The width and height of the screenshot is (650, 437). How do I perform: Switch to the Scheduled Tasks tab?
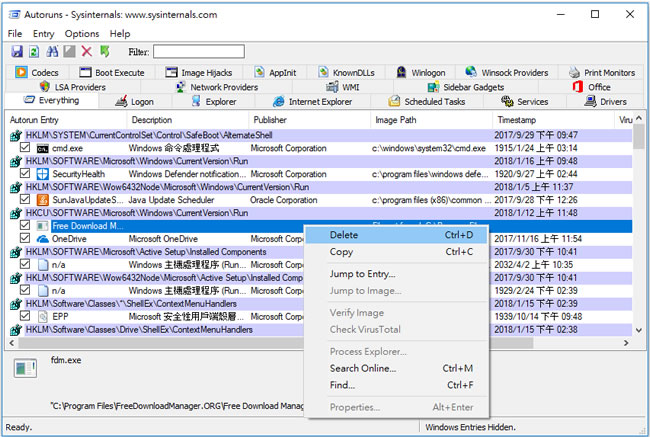tap(427, 102)
